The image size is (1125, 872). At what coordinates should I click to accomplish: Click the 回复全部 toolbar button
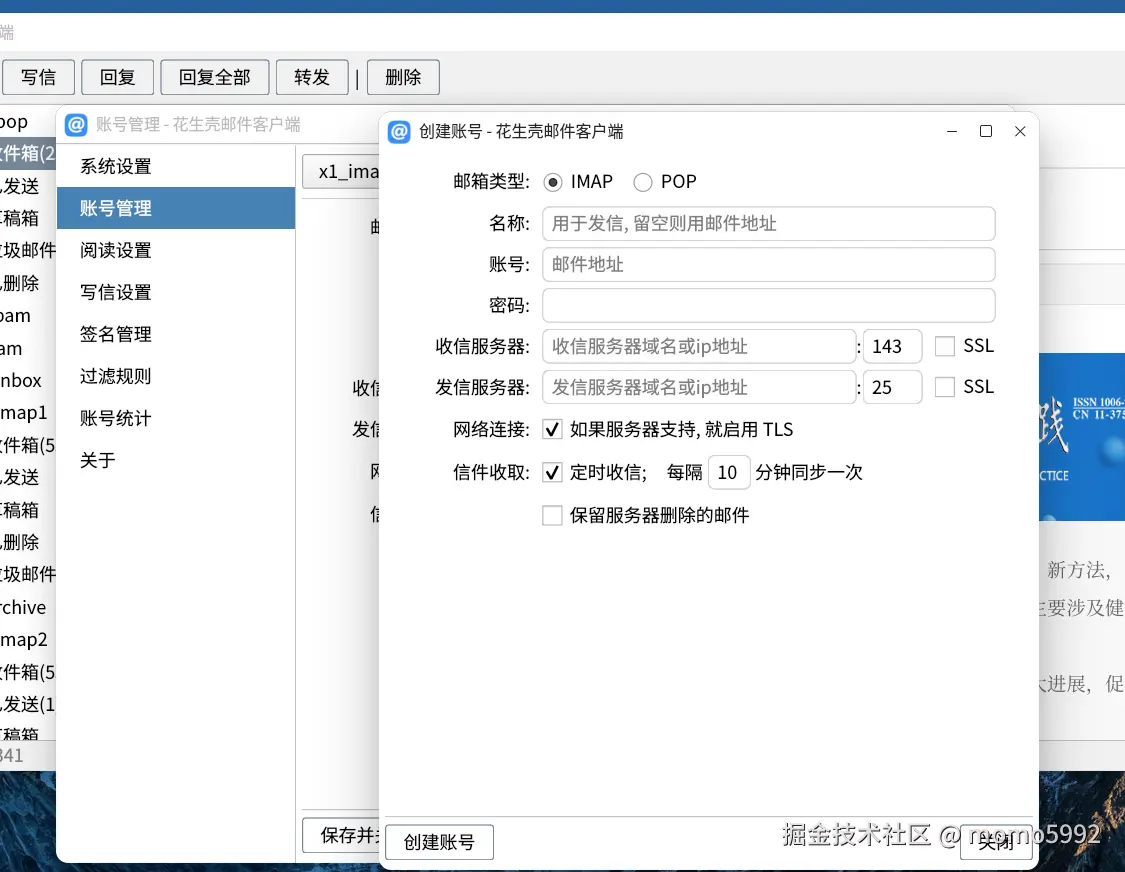(214, 77)
